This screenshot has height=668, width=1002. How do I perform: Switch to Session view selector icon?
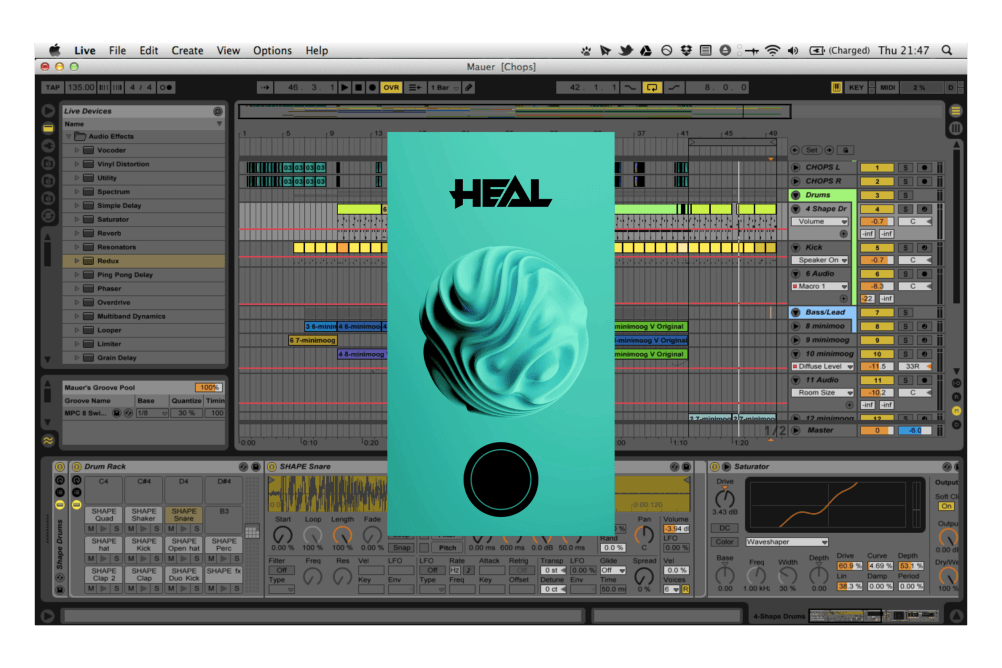956,128
